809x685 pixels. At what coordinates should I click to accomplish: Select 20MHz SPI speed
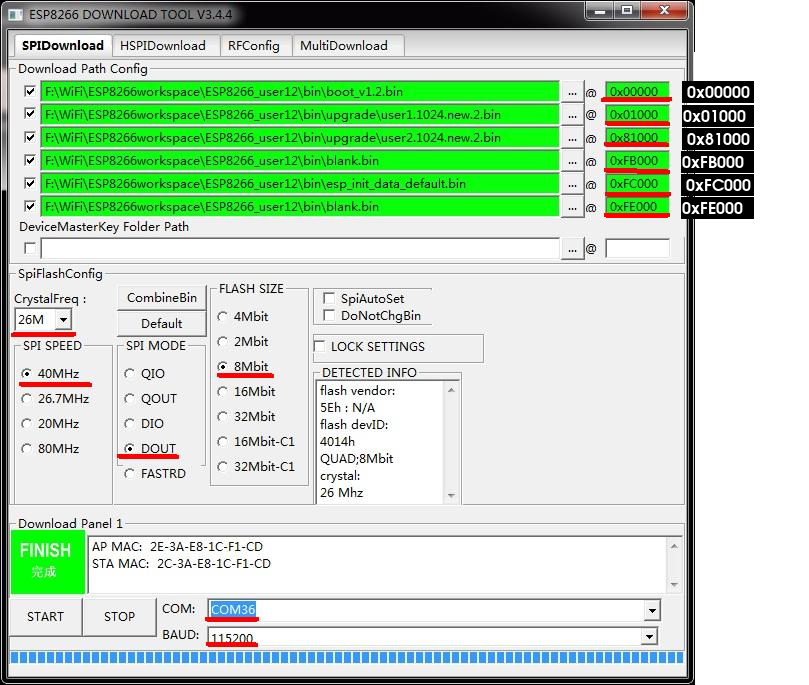click(50, 423)
